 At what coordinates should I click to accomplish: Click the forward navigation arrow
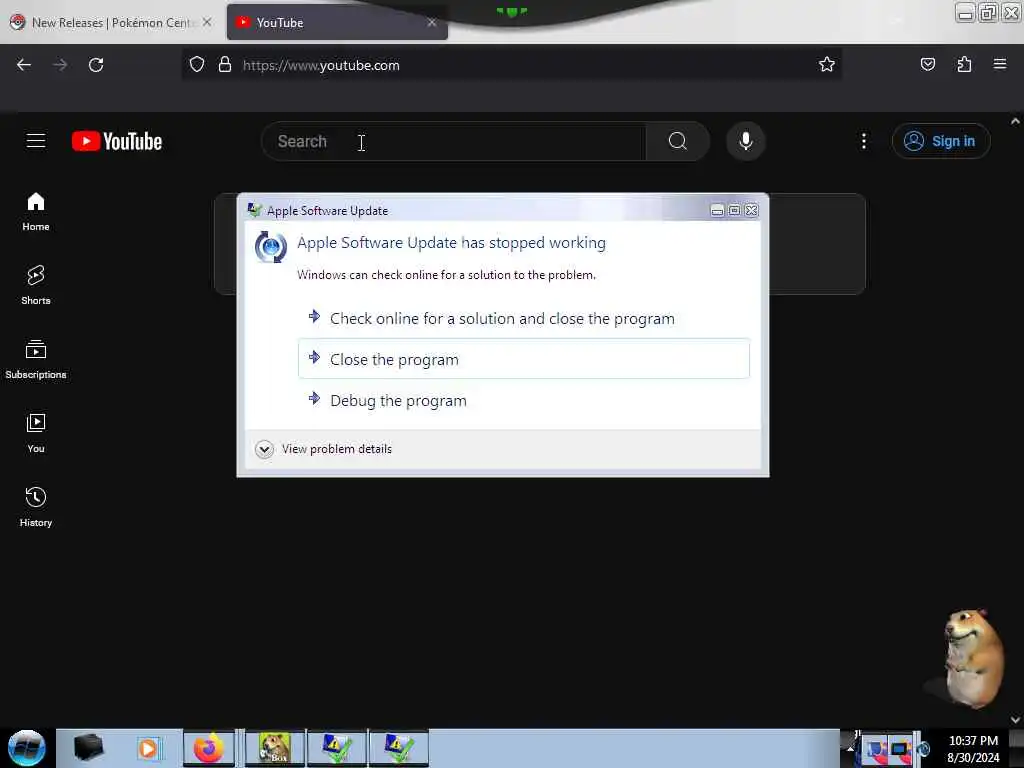pyautogui.click(x=60, y=65)
